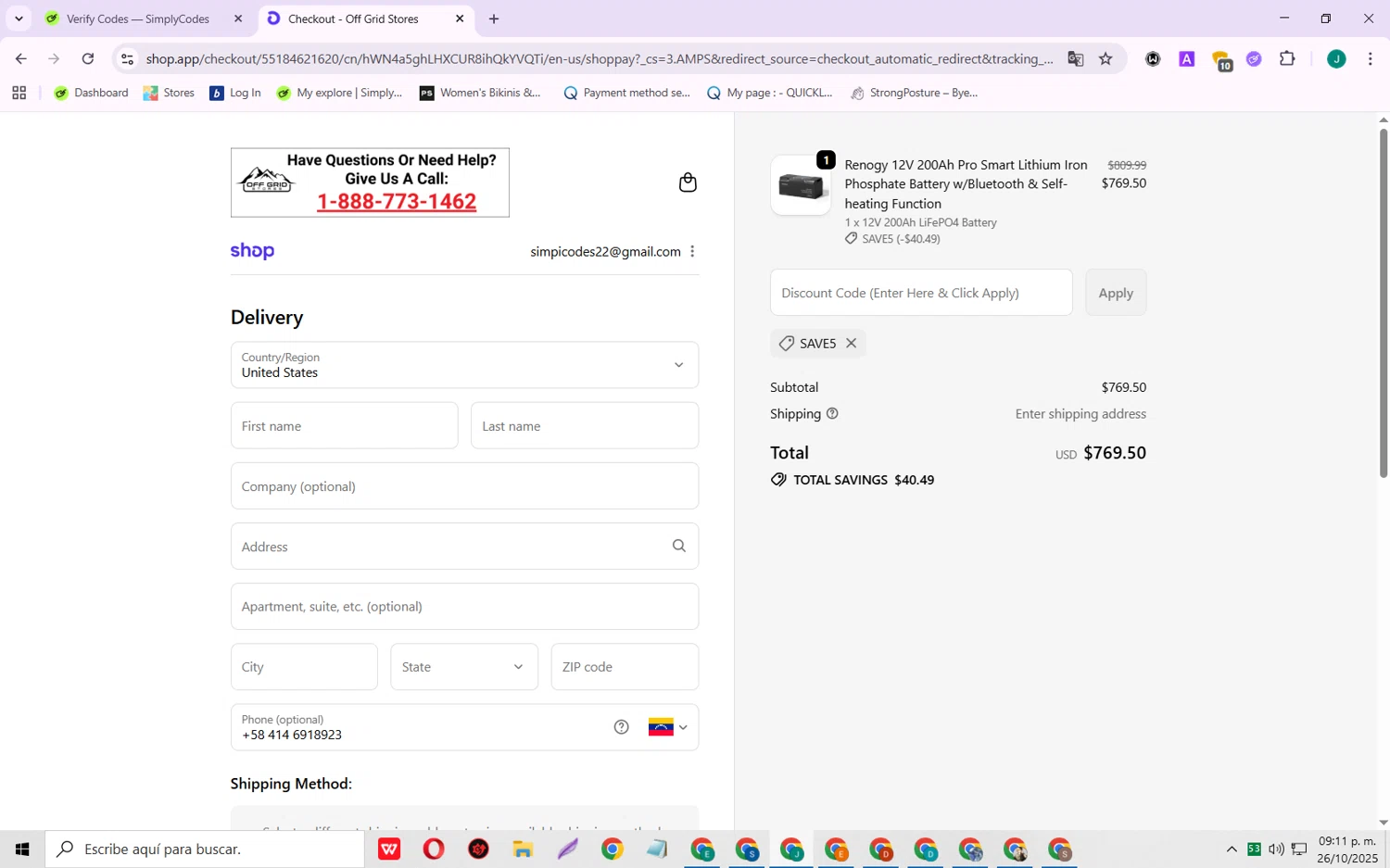Open a new browser tab
The height and width of the screenshot is (868, 1390).
[494, 19]
